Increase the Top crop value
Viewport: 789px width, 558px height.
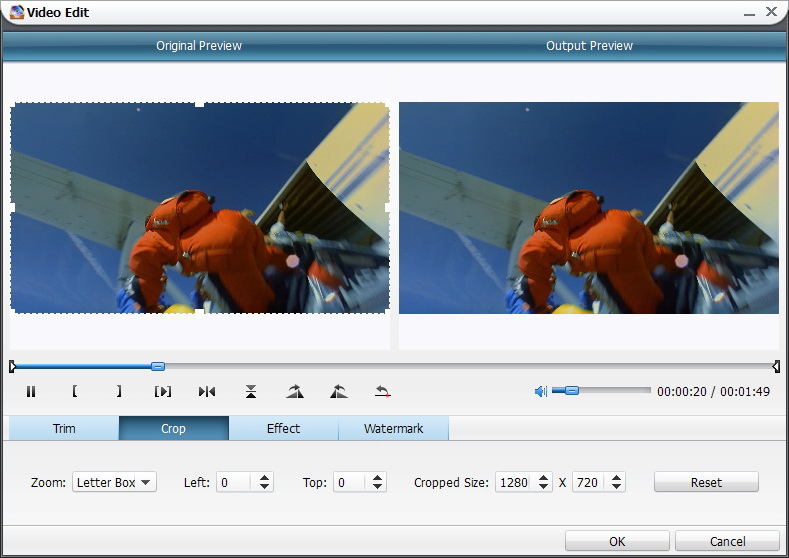(x=377, y=477)
